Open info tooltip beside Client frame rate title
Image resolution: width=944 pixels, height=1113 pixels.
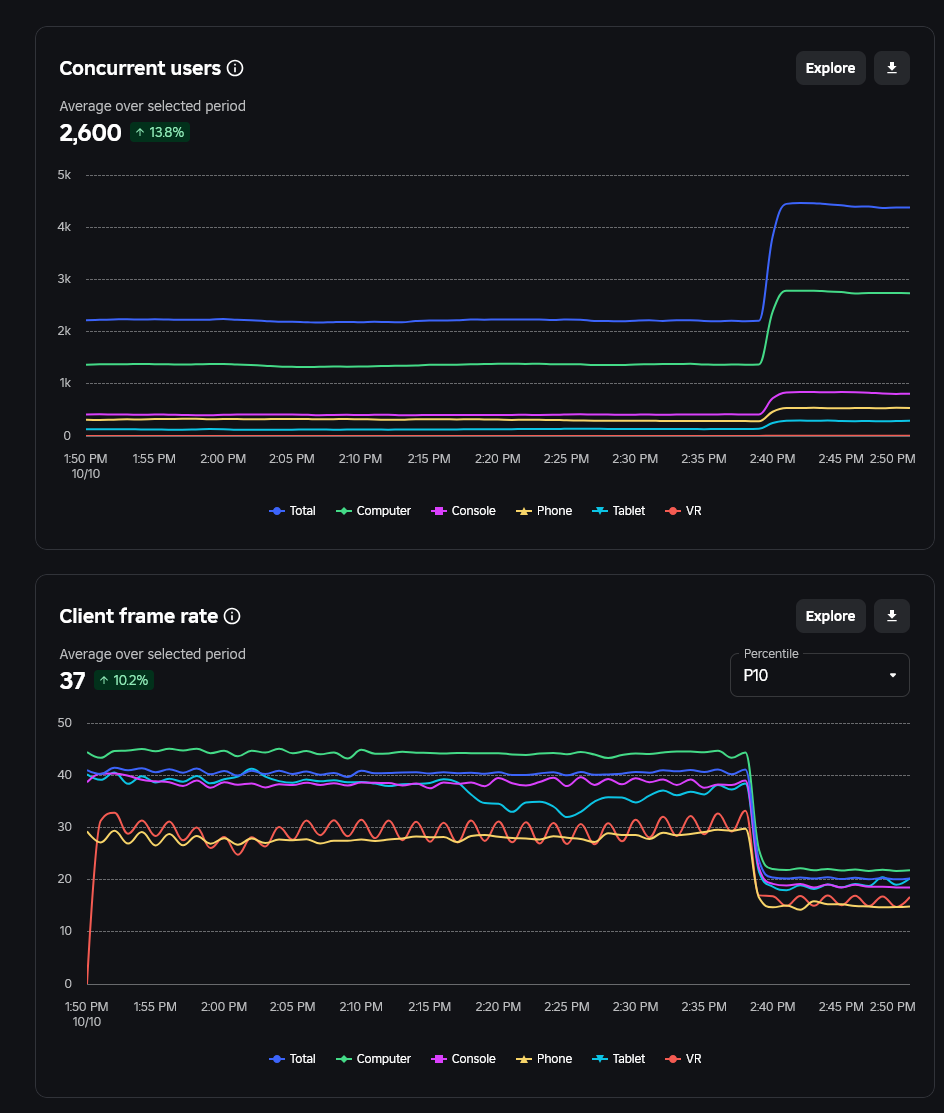tap(232, 616)
